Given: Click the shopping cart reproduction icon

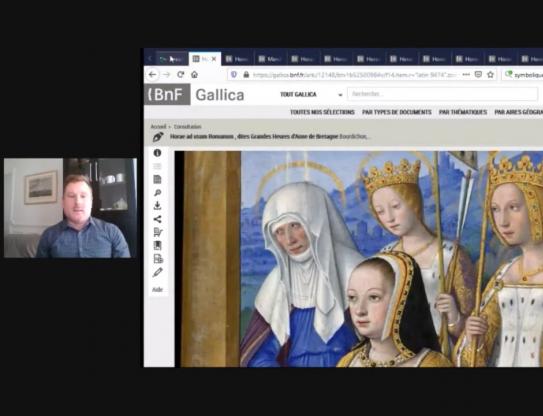Looking at the screenshot, I should (x=158, y=232).
